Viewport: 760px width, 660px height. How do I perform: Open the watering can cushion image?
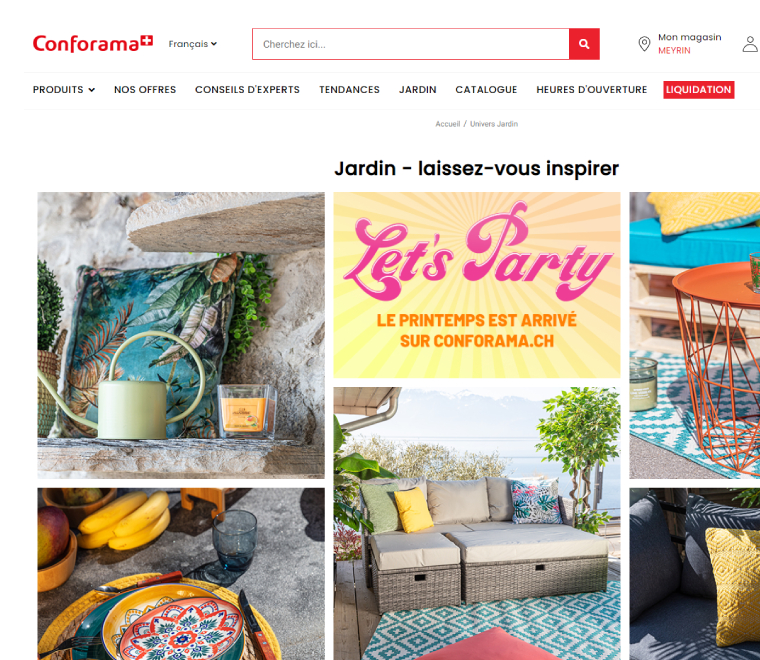pos(181,335)
